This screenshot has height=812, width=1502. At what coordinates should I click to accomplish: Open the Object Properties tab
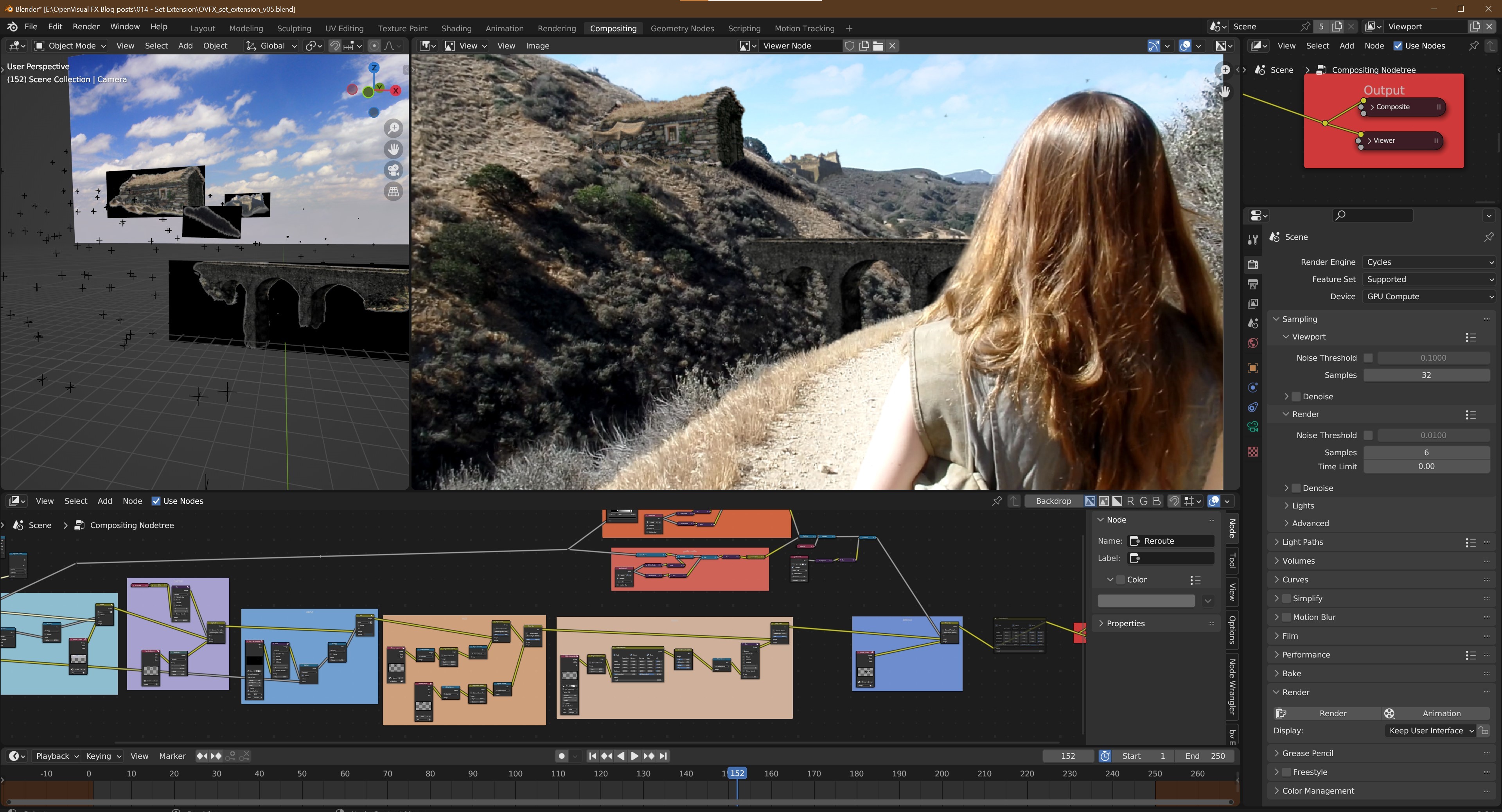[1253, 368]
